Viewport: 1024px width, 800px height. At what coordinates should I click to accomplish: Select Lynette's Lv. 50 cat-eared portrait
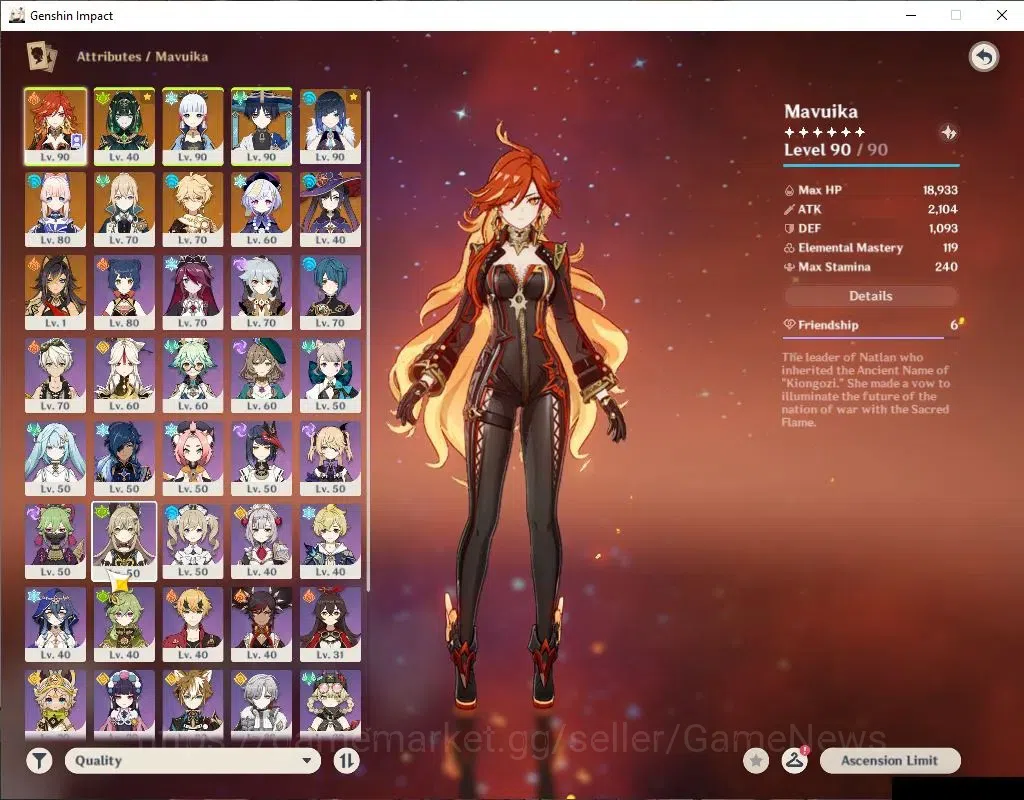coord(330,375)
